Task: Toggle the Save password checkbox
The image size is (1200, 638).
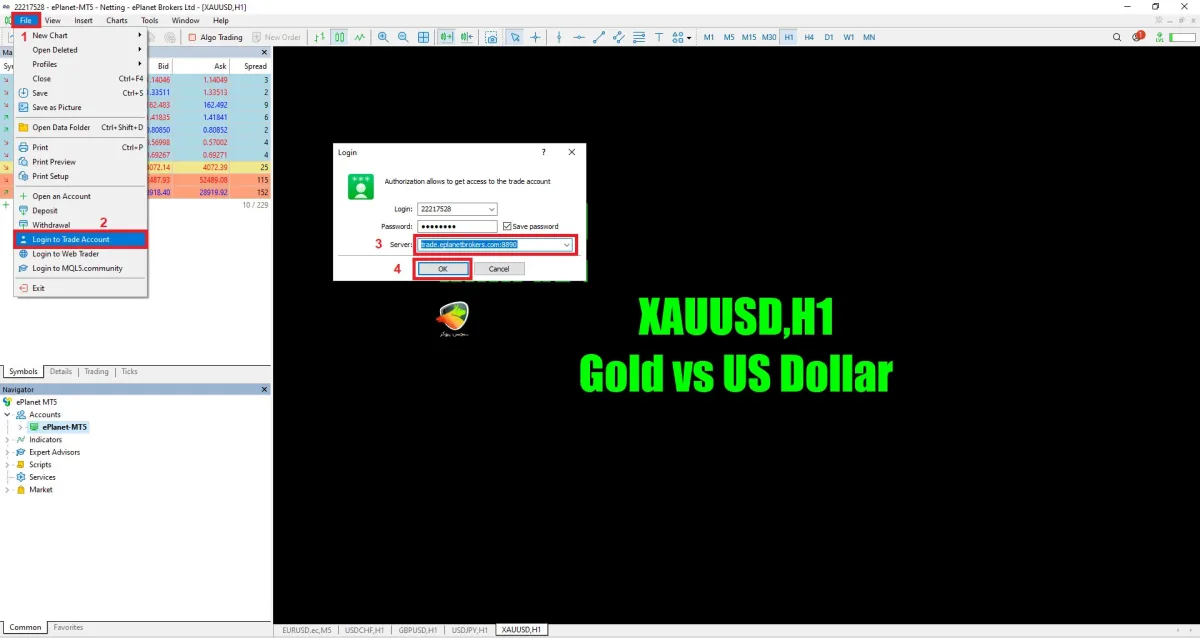Action: pyautogui.click(x=508, y=226)
